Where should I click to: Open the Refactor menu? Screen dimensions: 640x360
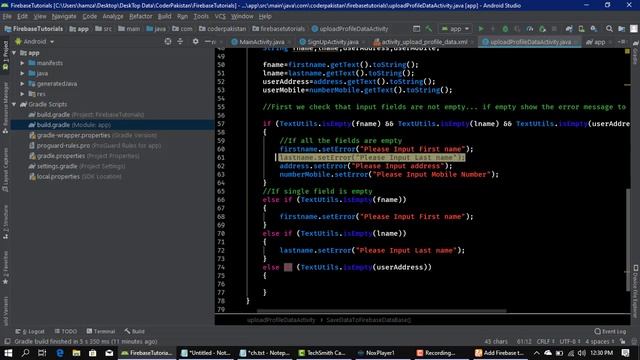click(140, 16)
